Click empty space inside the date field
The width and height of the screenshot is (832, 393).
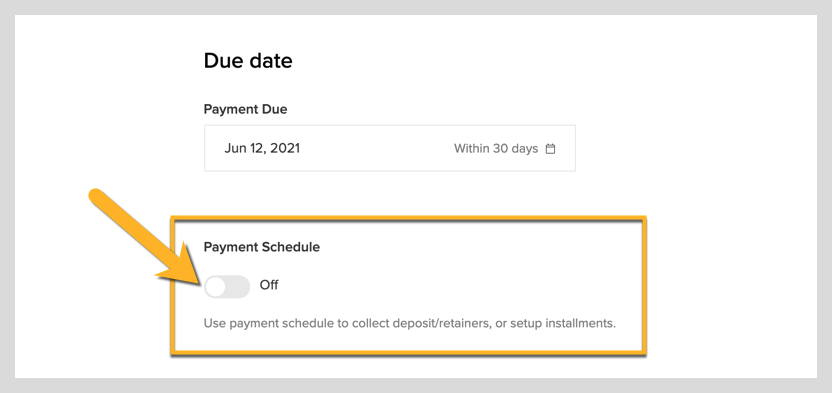(x=377, y=148)
